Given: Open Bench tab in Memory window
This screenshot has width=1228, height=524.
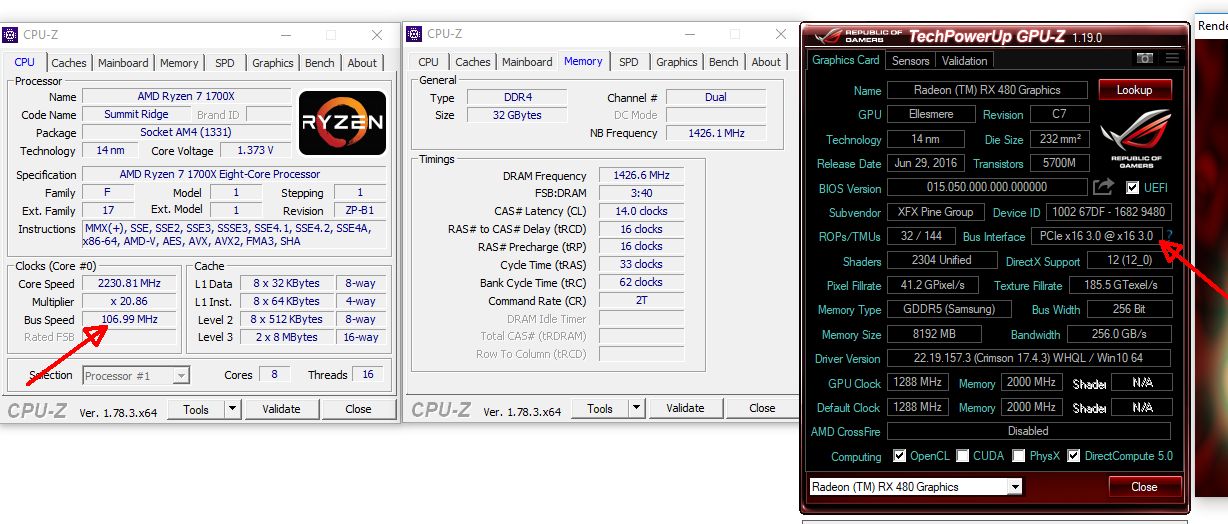Looking at the screenshot, I should (x=724, y=62).
